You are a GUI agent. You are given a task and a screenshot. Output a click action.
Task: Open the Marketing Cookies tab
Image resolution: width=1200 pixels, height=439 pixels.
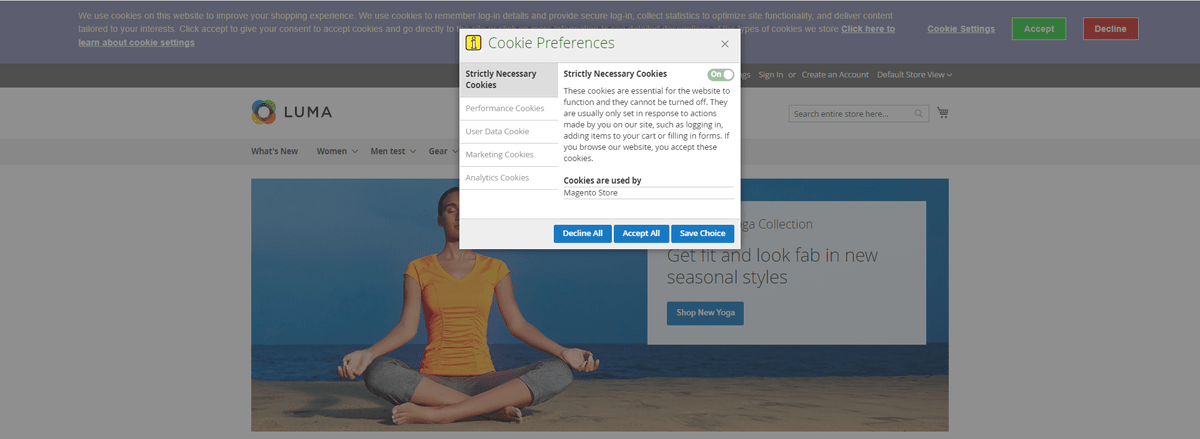[499, 155]
